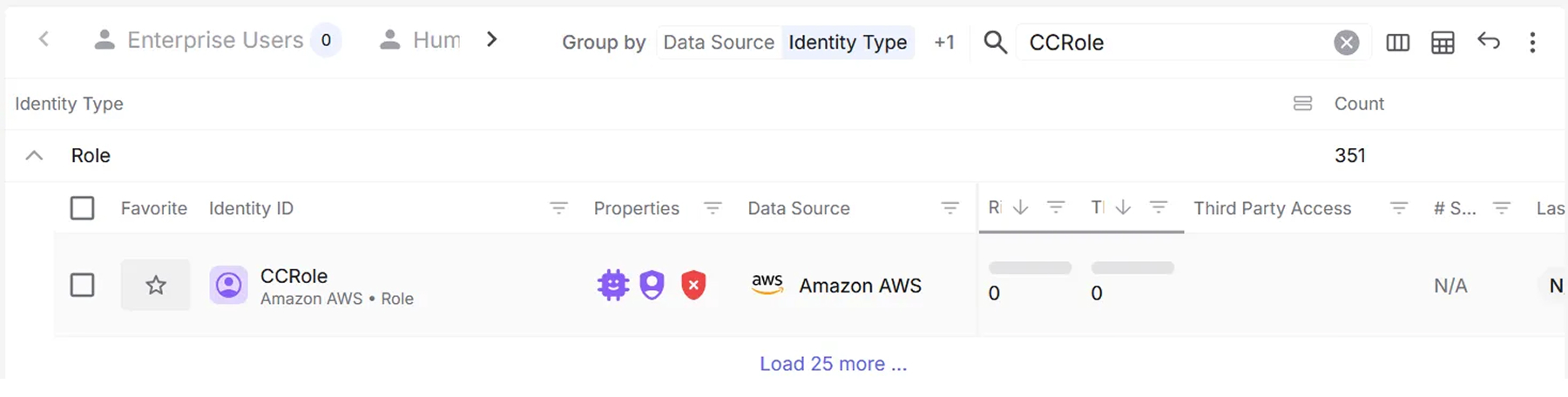Collapse the Role group
This screenshot has height=397, width=1568.
(x=34, y=156)
